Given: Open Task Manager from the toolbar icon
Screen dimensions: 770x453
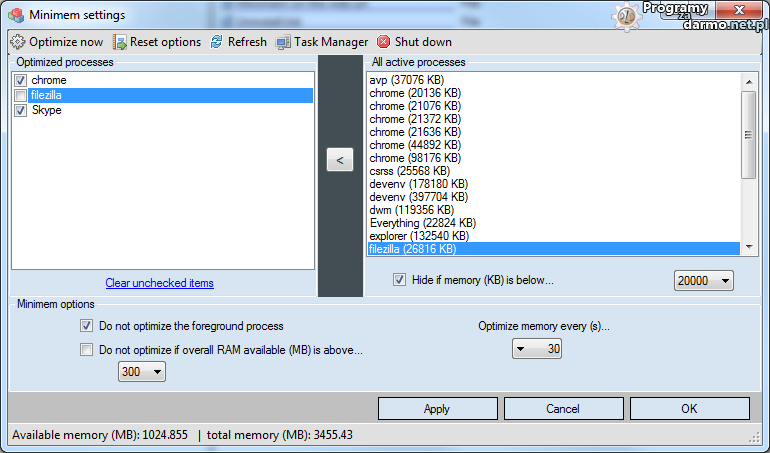Looking at the screenshot, I should [283, 42].
